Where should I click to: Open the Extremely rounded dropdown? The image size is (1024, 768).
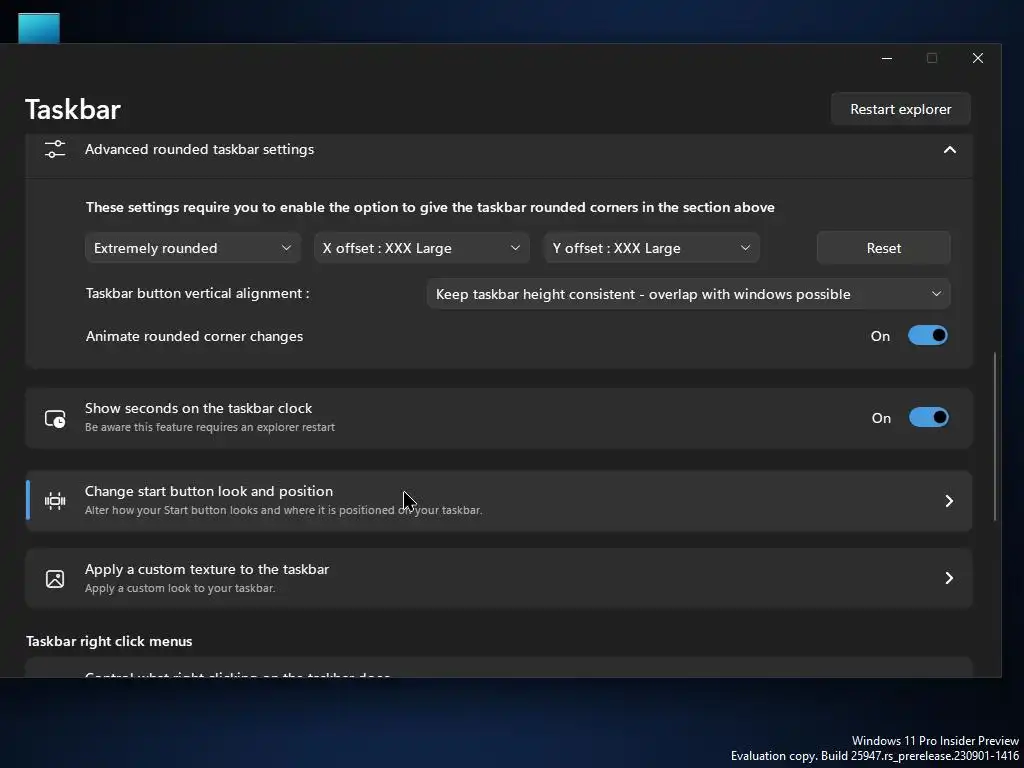coord(193,248)
